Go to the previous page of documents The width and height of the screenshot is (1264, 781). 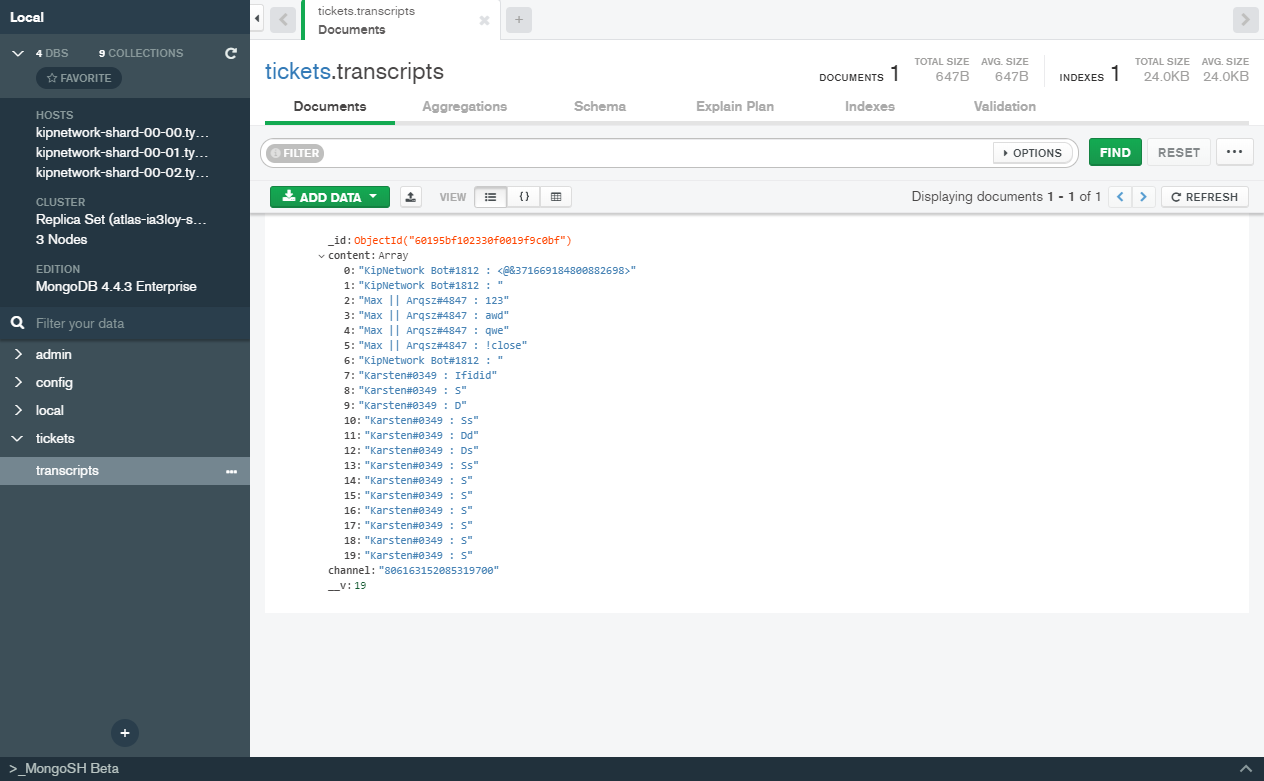pyautogui.click(x=1121, y=197)
